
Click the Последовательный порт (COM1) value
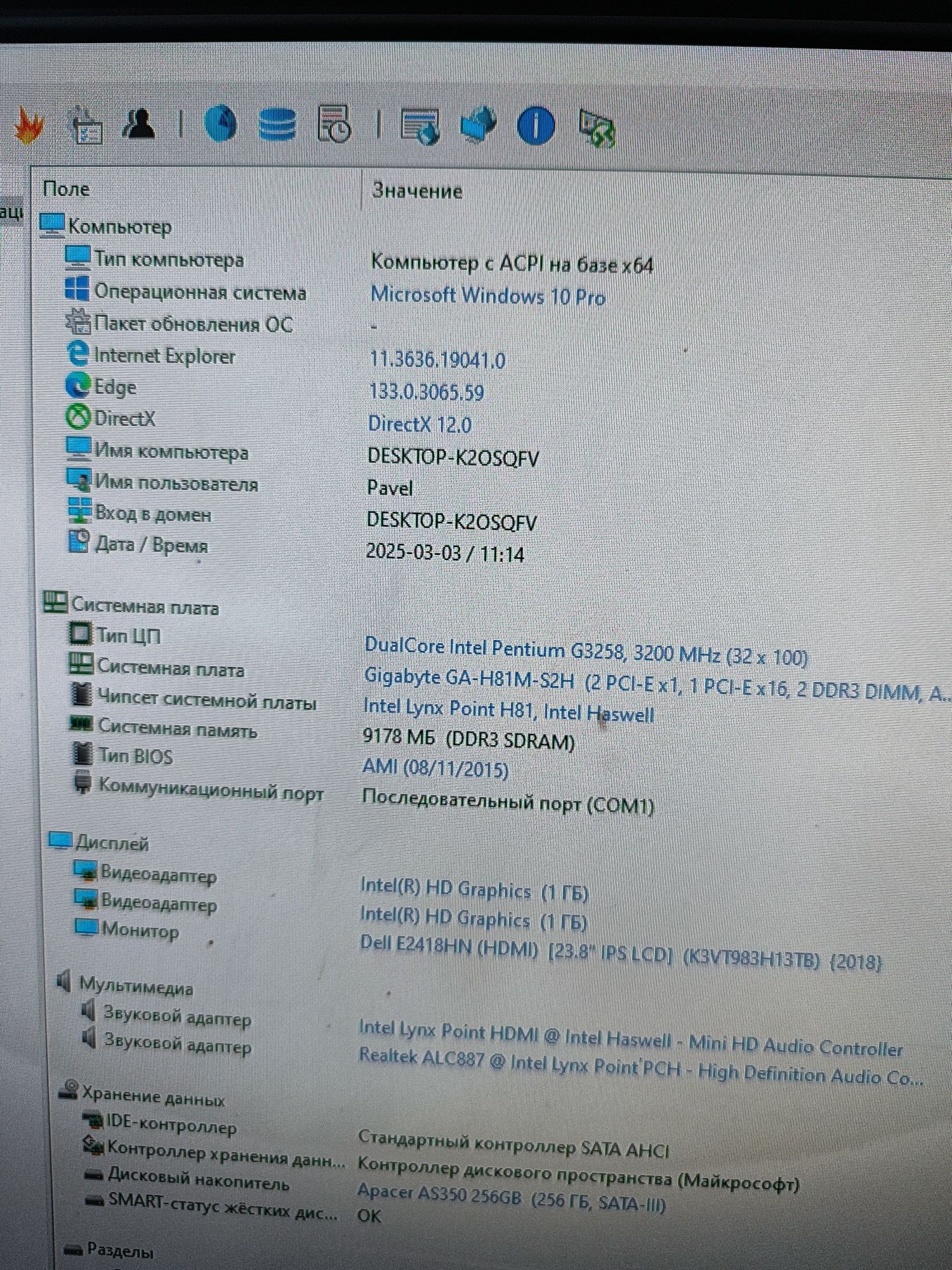[508, 801]
